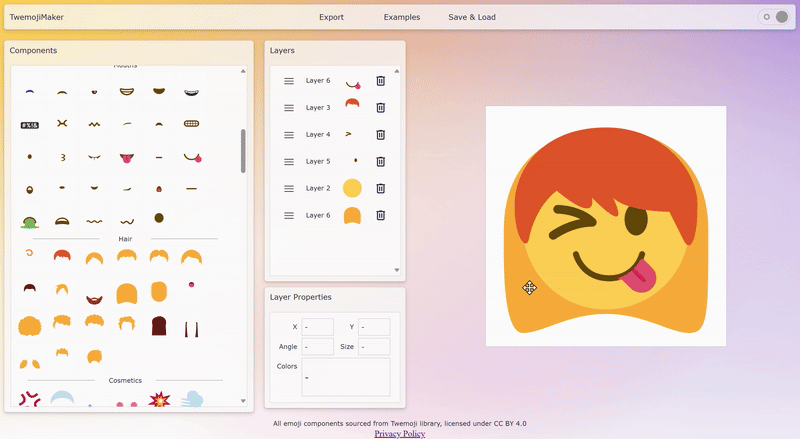Click the drag handle of Layer 5
Screen dimensions: 800x439
(x=289, y=161)
